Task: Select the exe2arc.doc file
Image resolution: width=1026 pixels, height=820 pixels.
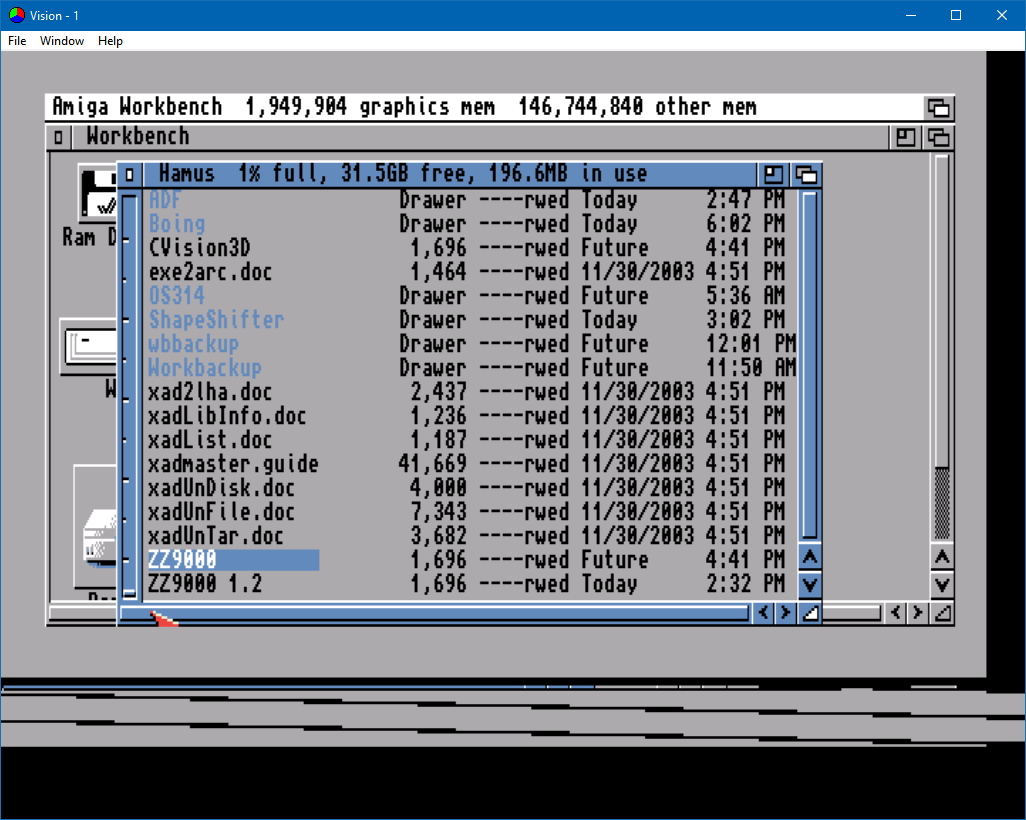Action: [x=210, y=272]
